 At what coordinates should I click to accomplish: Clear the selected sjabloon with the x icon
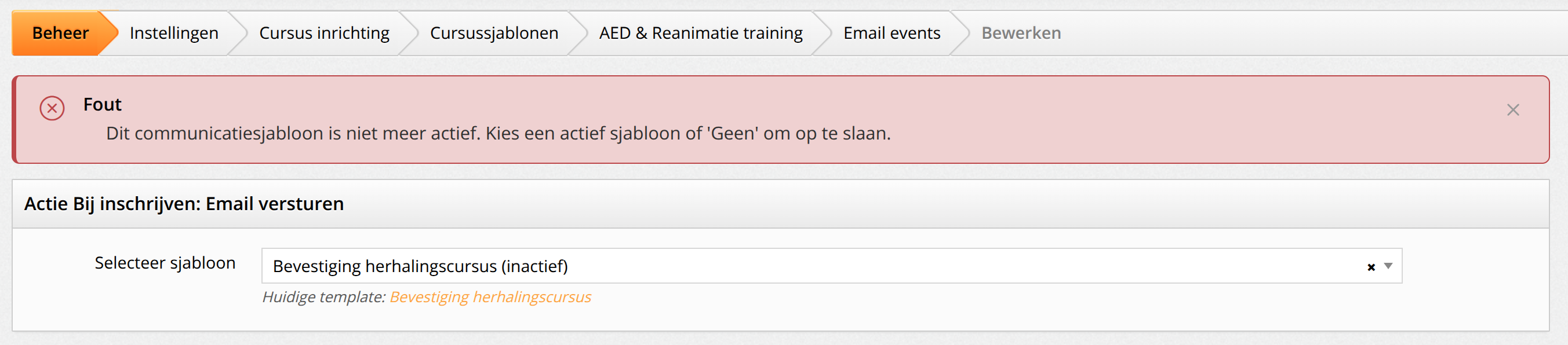click(x=1371, y=267)
